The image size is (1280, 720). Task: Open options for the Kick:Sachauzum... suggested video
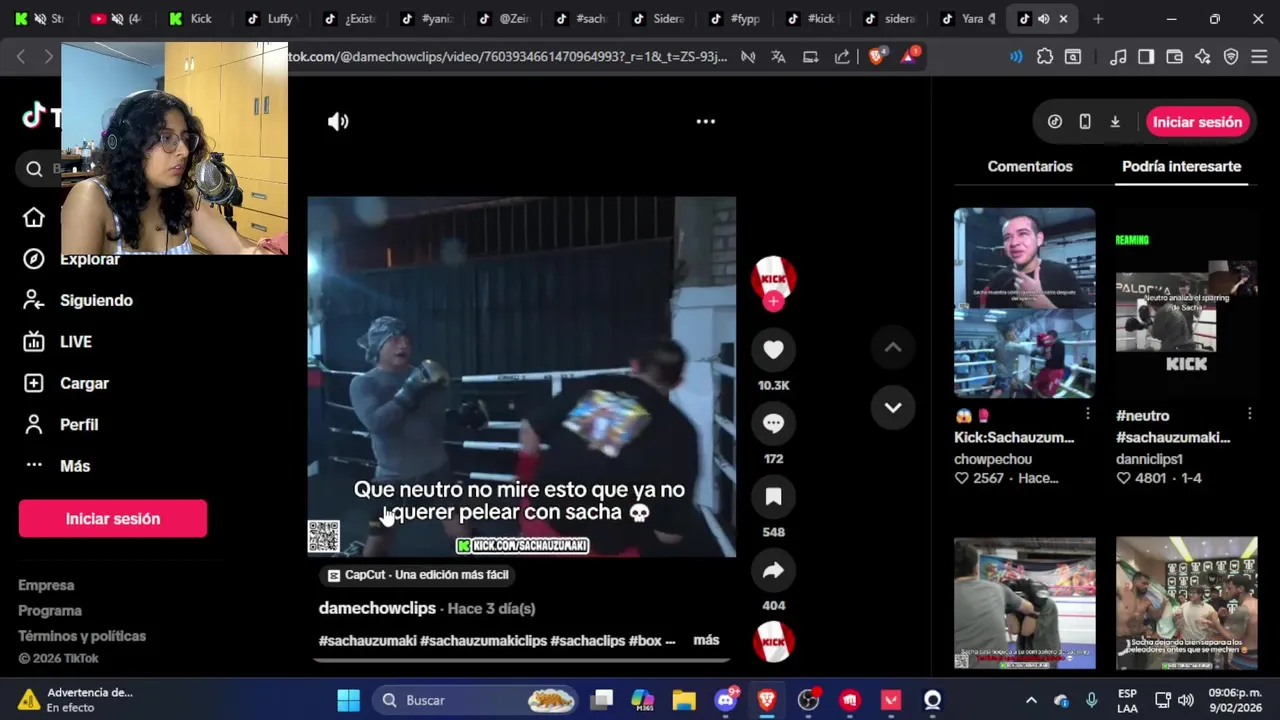tap(1088, 414)
